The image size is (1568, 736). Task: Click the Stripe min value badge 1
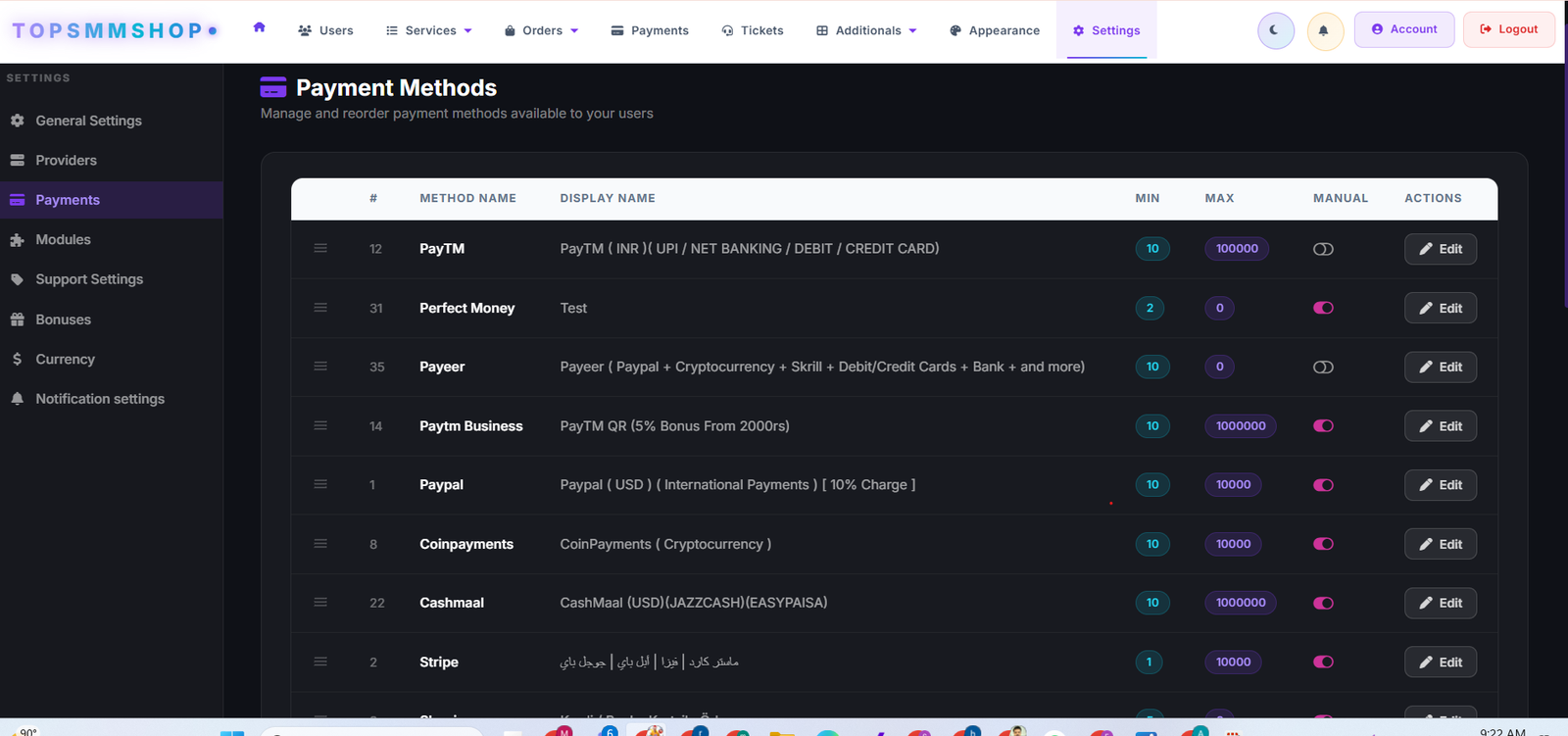[1150, 662]
